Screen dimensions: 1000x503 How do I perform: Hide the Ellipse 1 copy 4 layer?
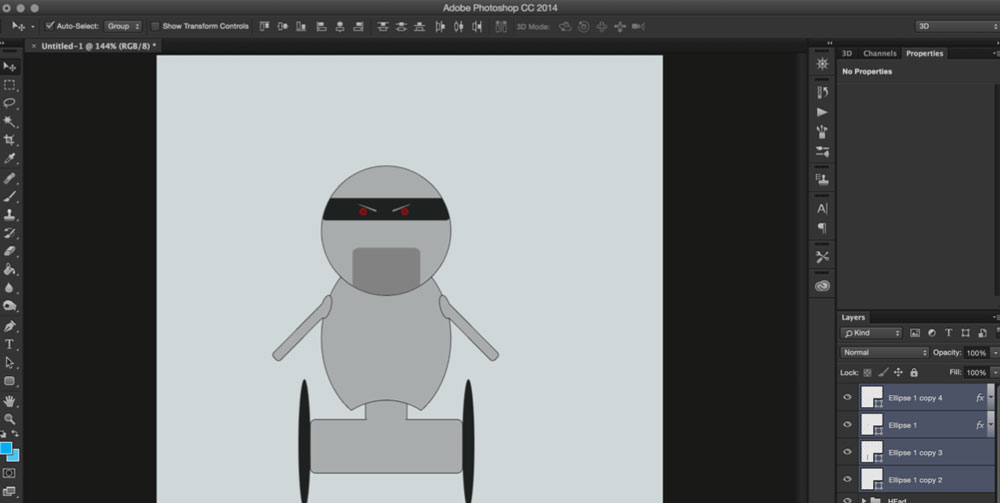click(x=847, y=398)
